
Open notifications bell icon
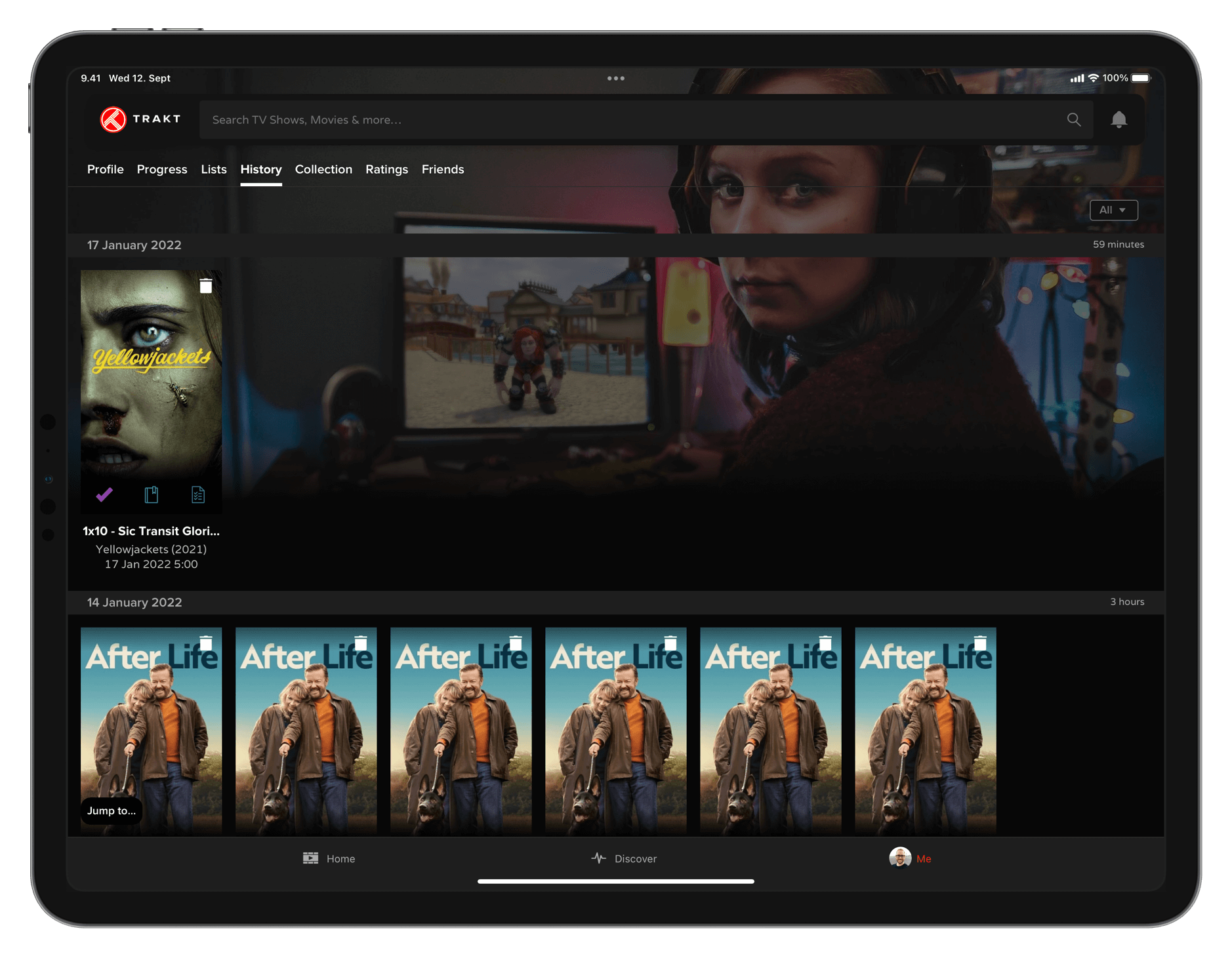point(1119,119)
